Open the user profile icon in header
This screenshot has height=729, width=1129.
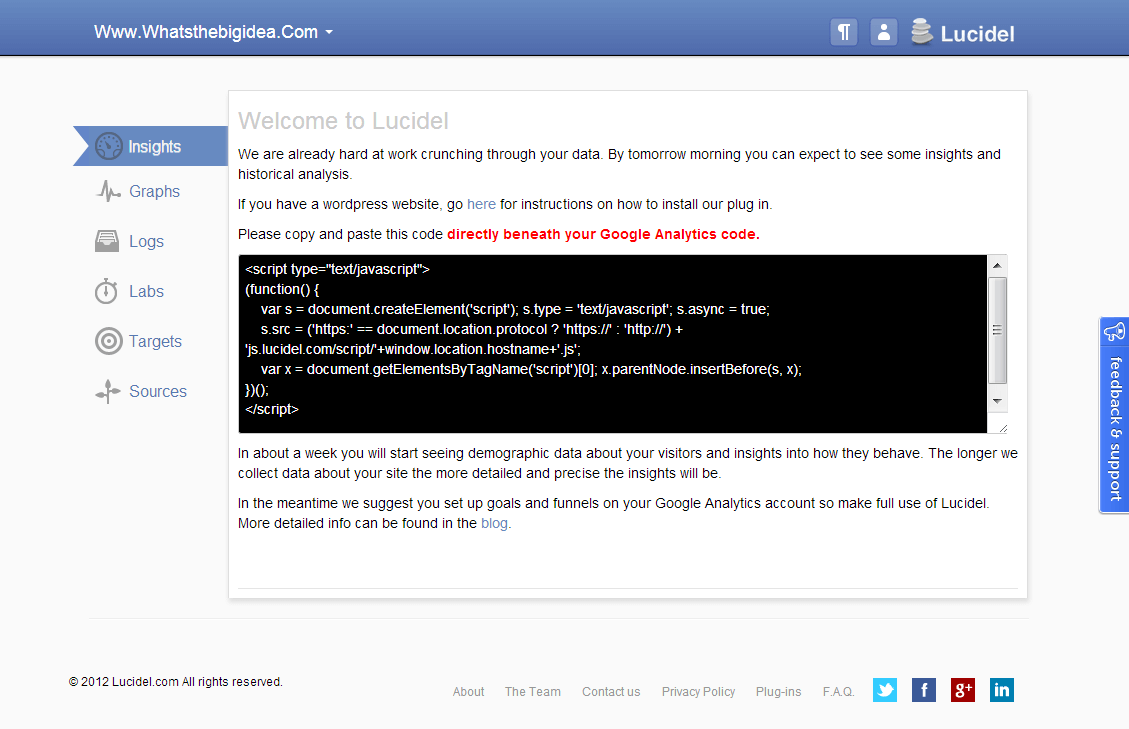(883, 32)
